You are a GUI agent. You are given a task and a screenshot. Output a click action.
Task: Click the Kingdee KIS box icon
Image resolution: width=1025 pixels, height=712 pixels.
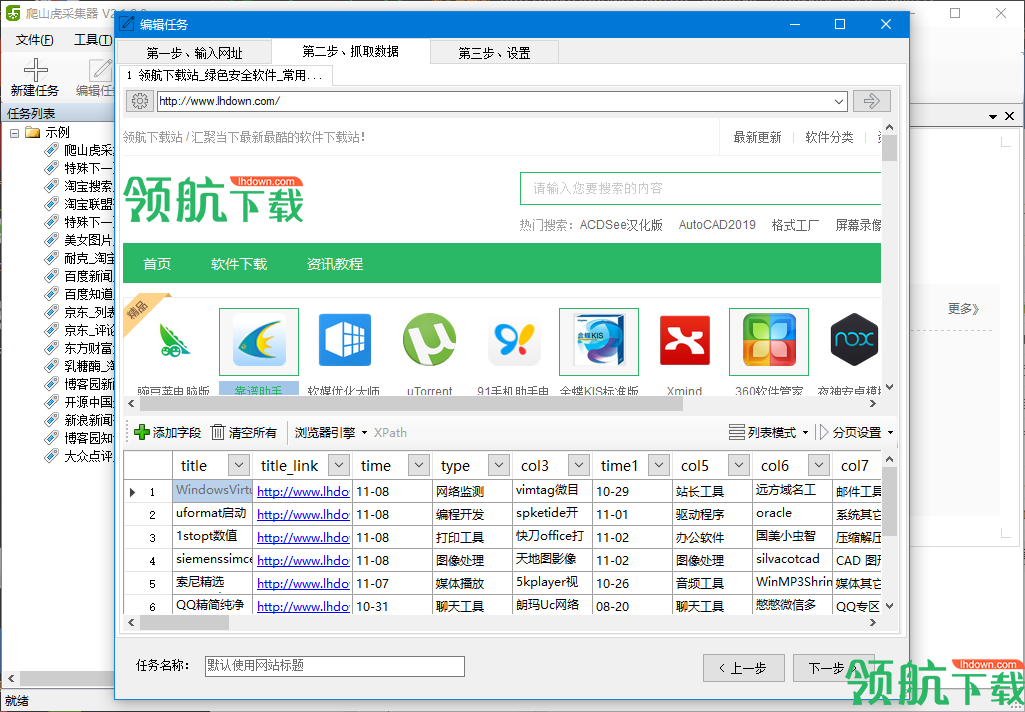(599, 341)
